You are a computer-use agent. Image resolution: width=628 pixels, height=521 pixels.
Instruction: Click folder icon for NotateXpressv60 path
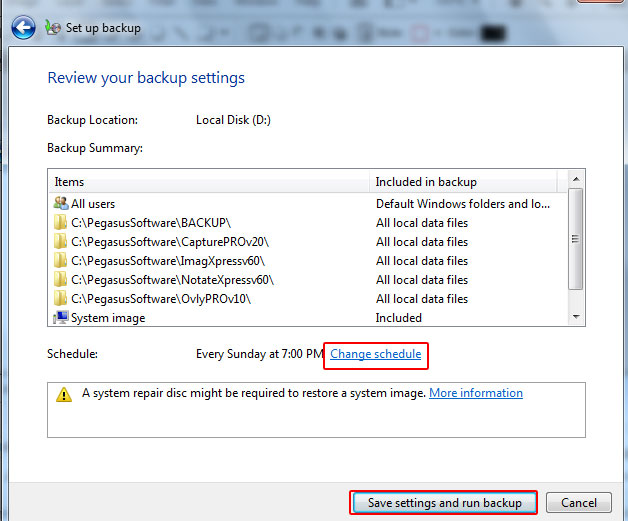(60, 279)
